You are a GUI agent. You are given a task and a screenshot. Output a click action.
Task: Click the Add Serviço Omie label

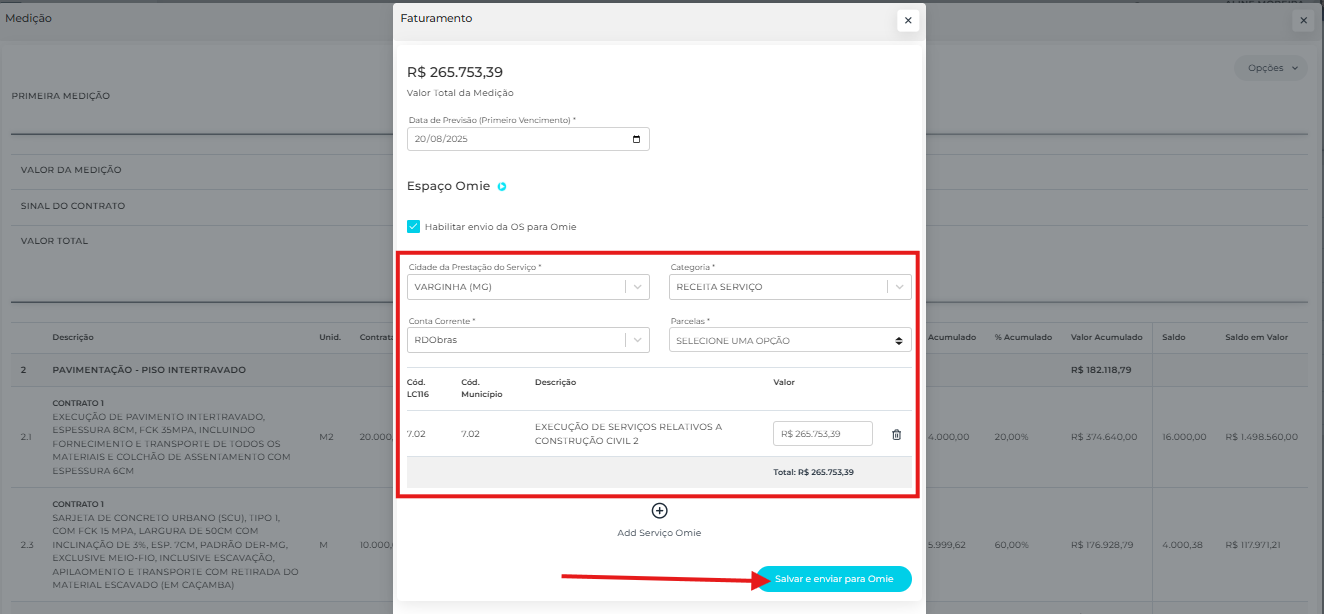pos(659,533)
